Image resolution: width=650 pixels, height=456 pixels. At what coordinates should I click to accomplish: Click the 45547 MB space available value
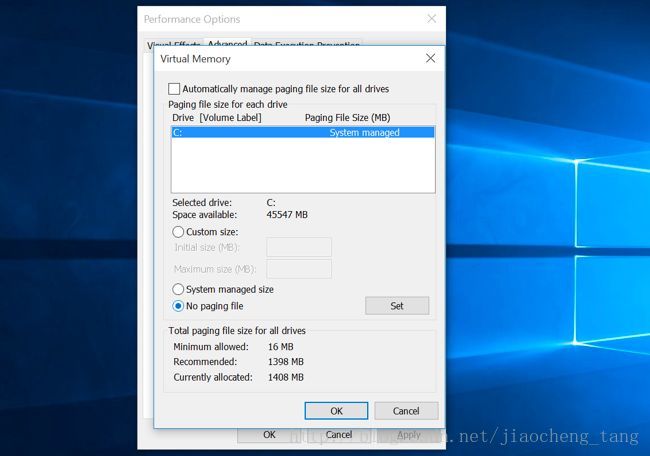click(287, 215)
